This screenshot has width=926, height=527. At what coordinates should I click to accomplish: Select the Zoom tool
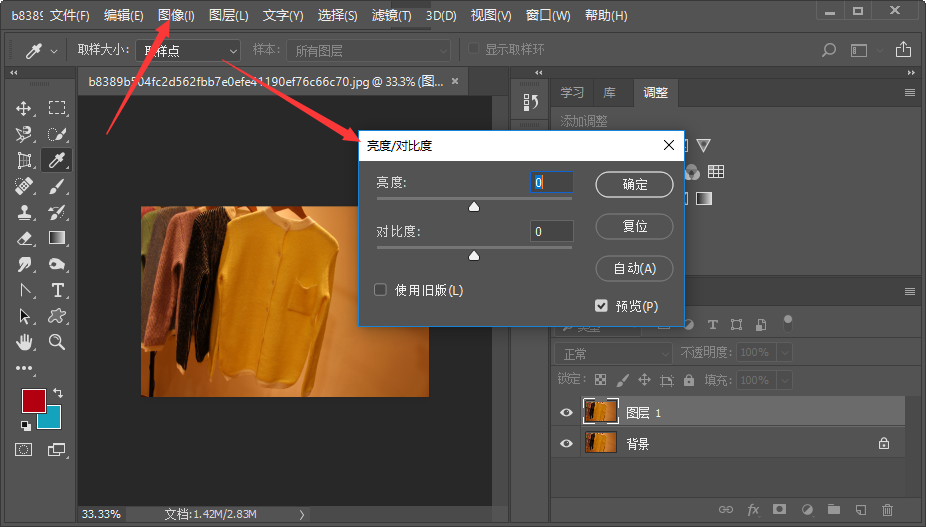[57, 342]
